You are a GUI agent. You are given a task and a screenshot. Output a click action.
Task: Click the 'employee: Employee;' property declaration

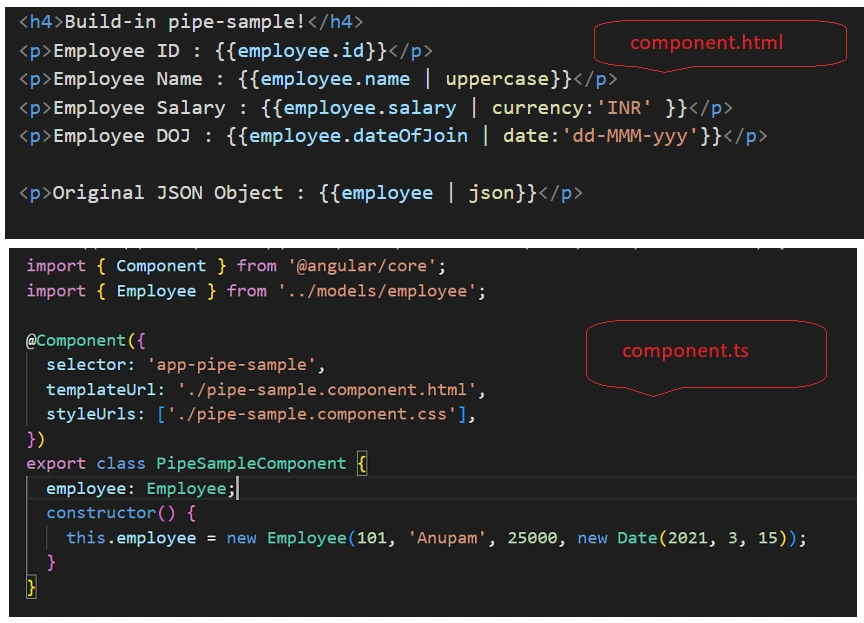pos(141,489)
